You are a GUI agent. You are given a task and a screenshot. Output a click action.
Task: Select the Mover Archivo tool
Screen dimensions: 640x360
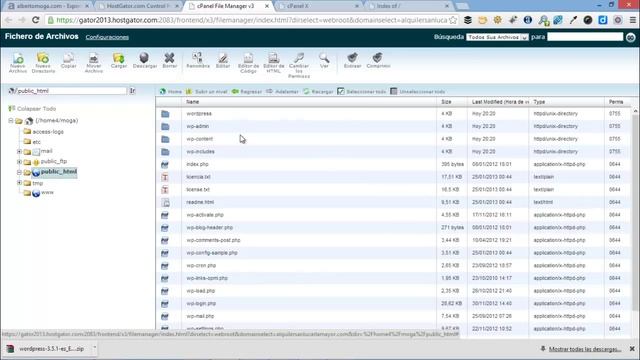[x=93, y=62]
